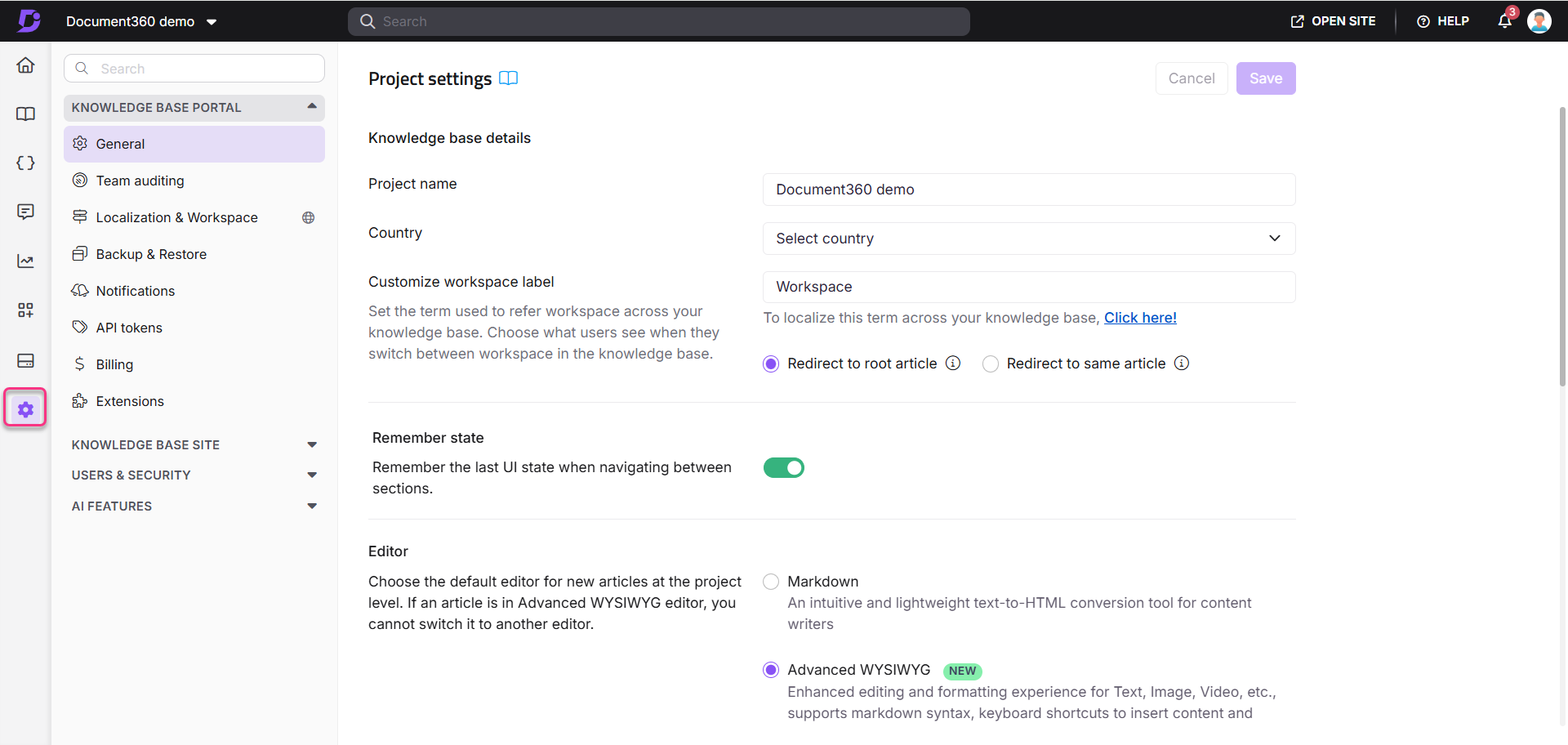The image size is (1568, 745).
Task: Click the Knowledge base details heading
Action: point(449,138)
